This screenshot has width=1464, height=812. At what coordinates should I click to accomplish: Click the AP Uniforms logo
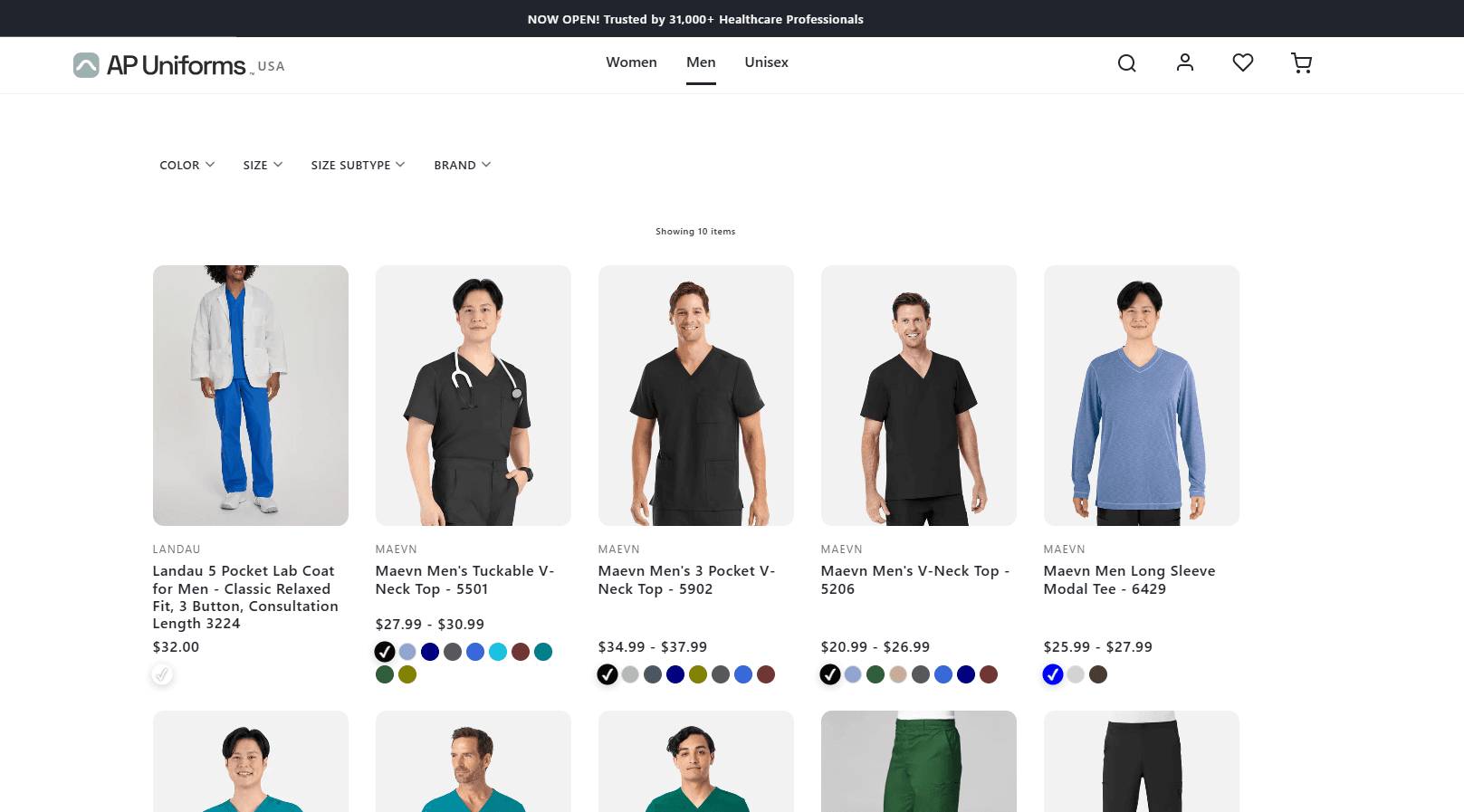pyautogui.click(x=178, y=65)
